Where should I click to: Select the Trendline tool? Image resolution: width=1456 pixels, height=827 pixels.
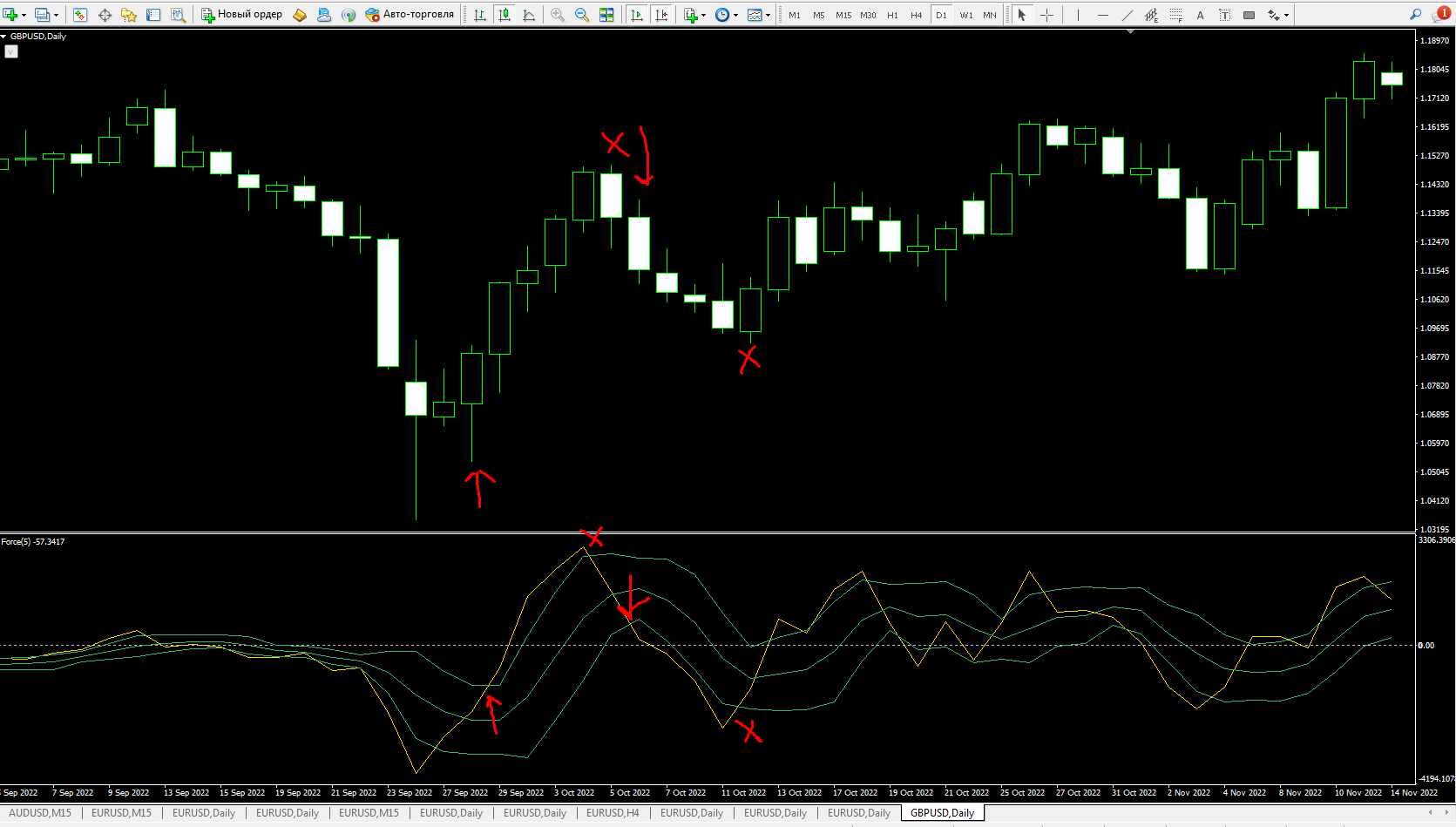point(1127,15)
